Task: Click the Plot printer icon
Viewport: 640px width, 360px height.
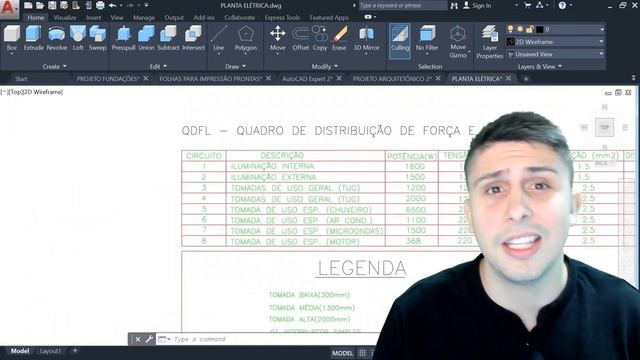Action: (x=100, y=6)
